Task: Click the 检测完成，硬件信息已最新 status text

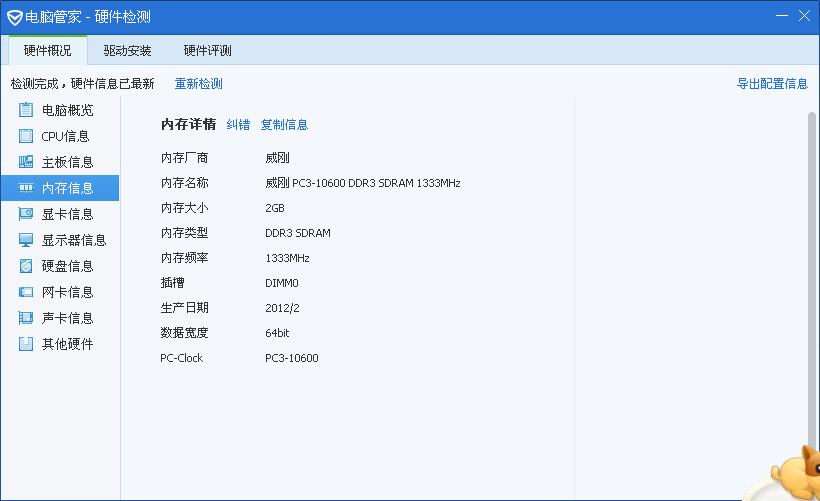Action: click(x=83, y=84)
